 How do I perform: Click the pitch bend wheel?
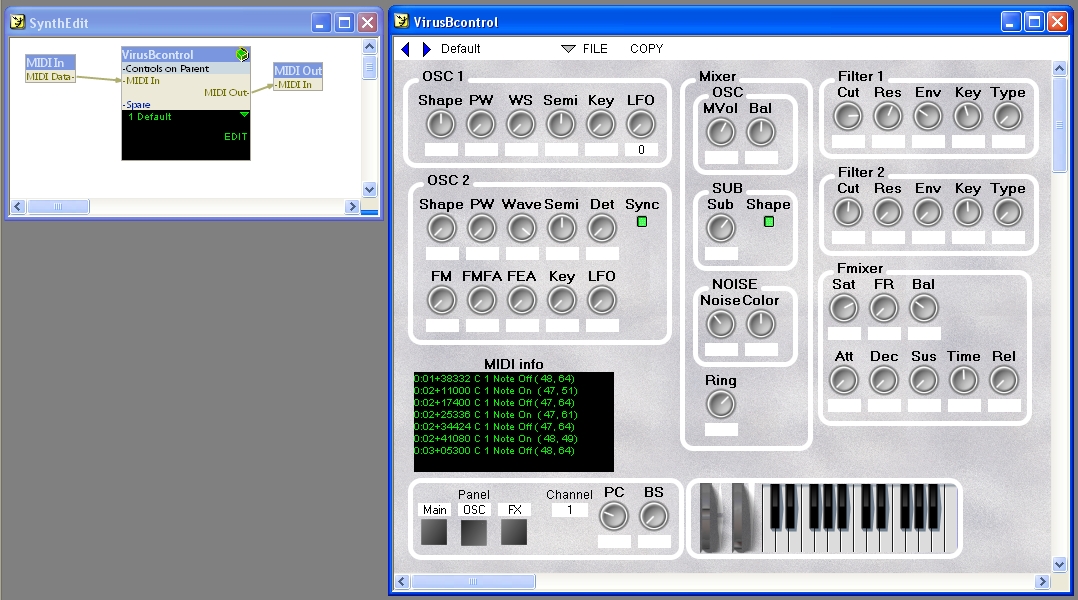[710, 518]
